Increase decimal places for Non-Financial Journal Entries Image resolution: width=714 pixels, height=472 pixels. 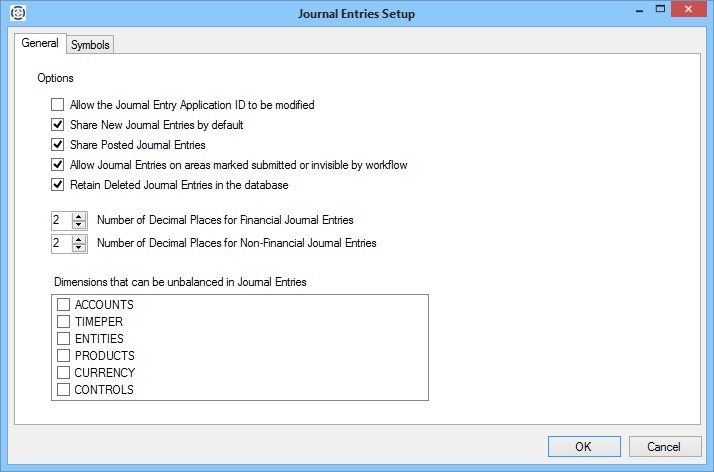coord(80,238)
